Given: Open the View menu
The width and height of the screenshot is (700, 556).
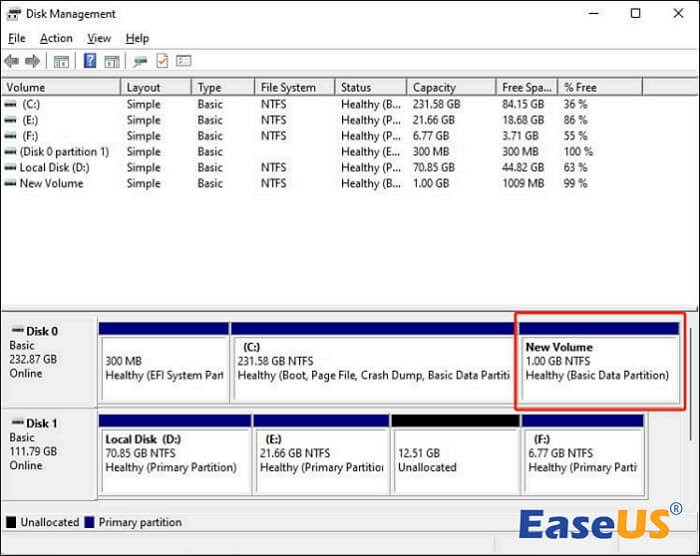Looking at the screenshot, I should point(99,38).
